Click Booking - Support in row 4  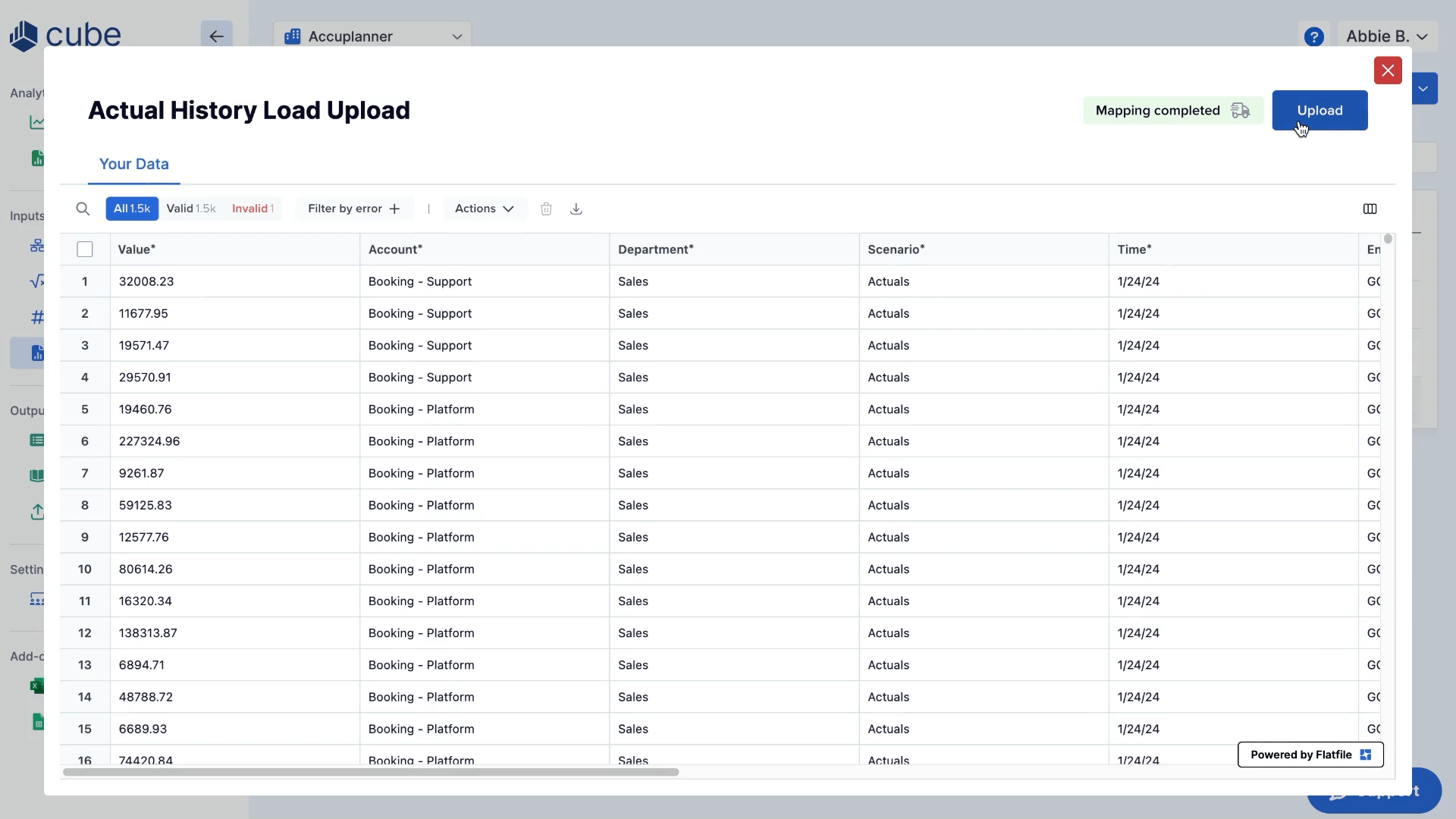click(x=485, y=377)
